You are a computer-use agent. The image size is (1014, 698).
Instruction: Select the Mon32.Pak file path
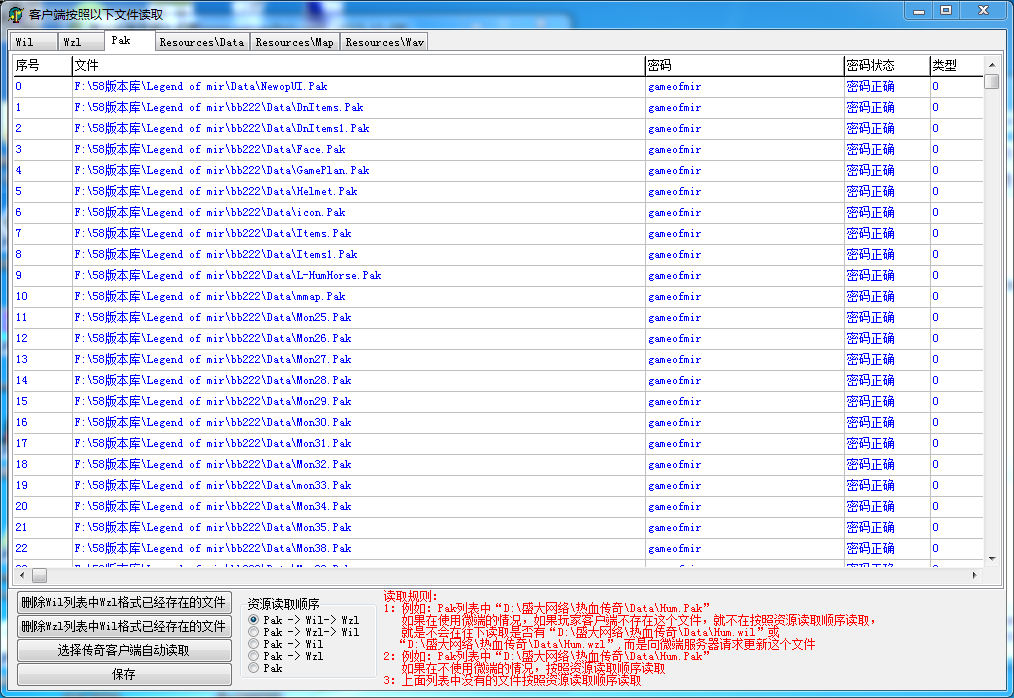click(213, 464)
